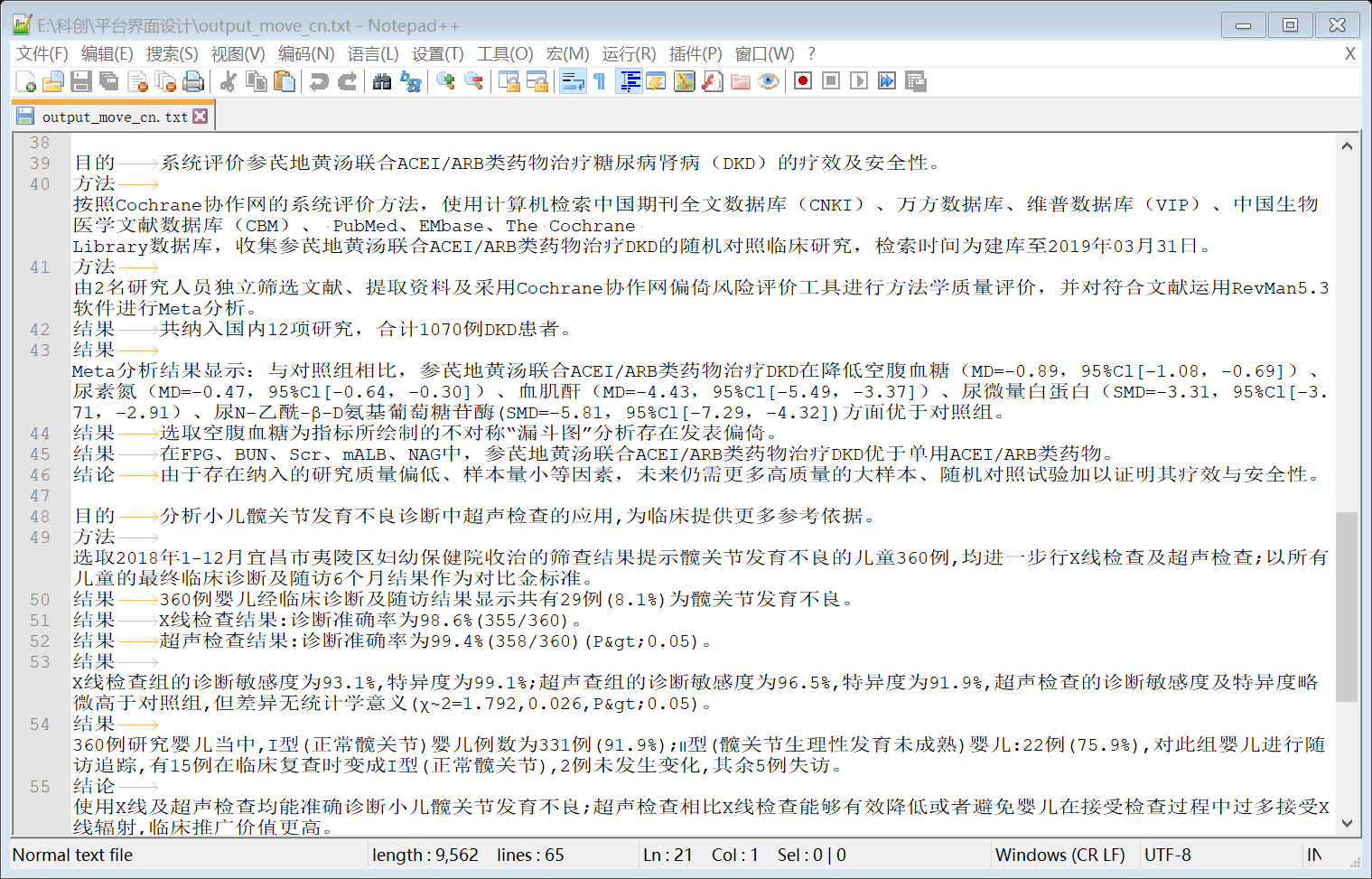The image size is (1372, 879).
Task: Click the Print icon in the toolbar
Action: [193, 82]
